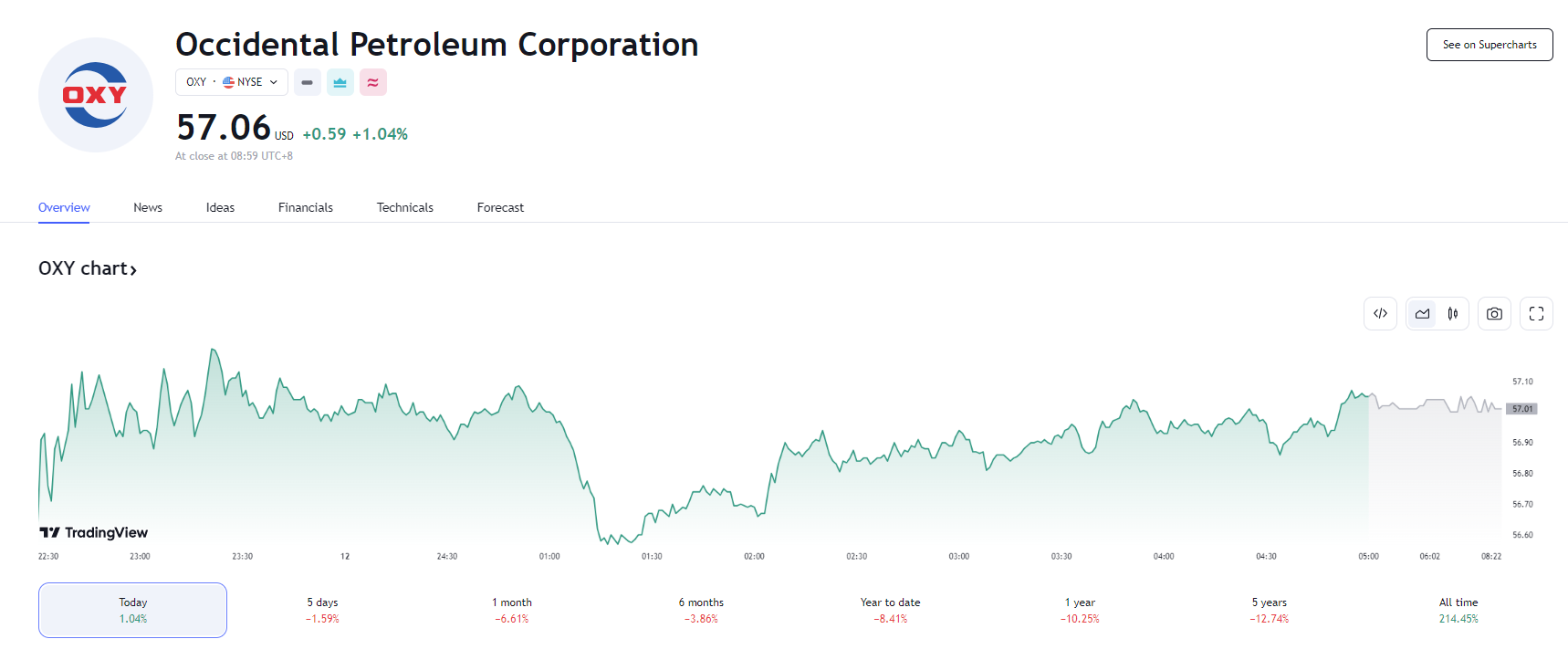Click the blue crown badge icon
The image size is (1568, 660).
(x=340, y=82)
